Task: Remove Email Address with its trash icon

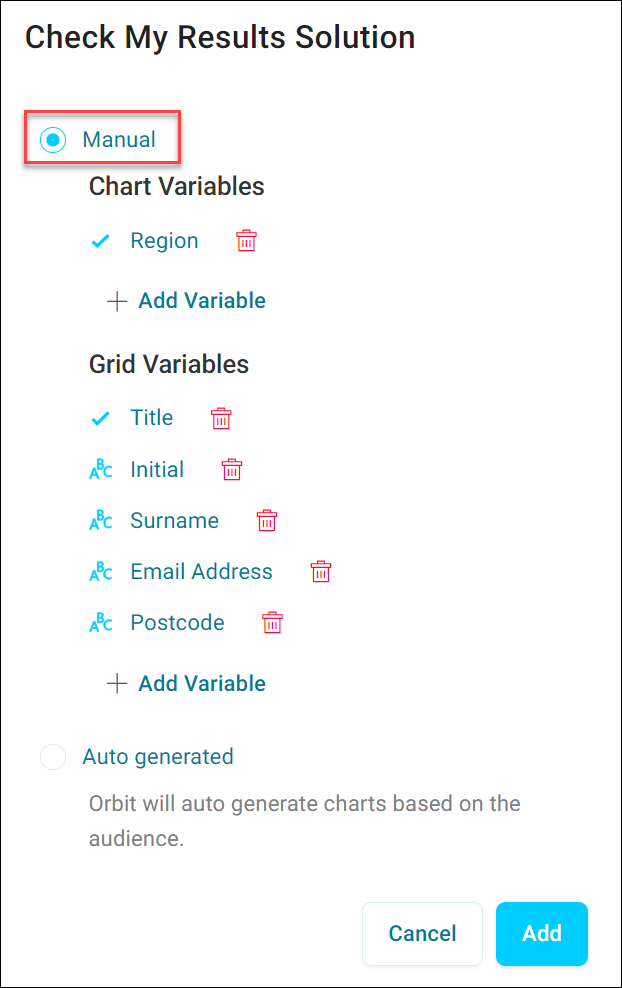Action: tap(321, 572)
